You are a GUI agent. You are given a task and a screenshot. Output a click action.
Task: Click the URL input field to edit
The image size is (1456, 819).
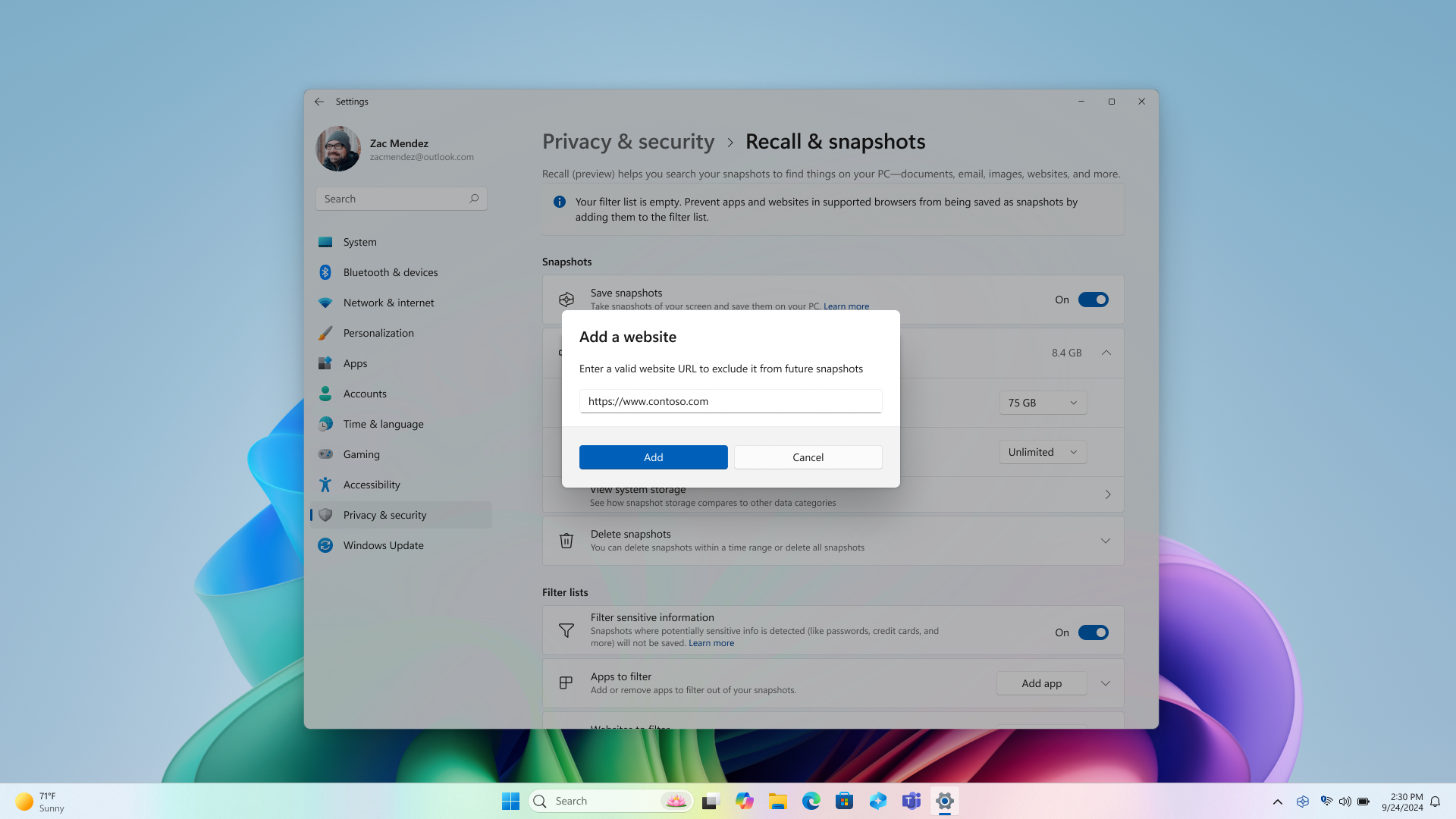coord(730,400)
